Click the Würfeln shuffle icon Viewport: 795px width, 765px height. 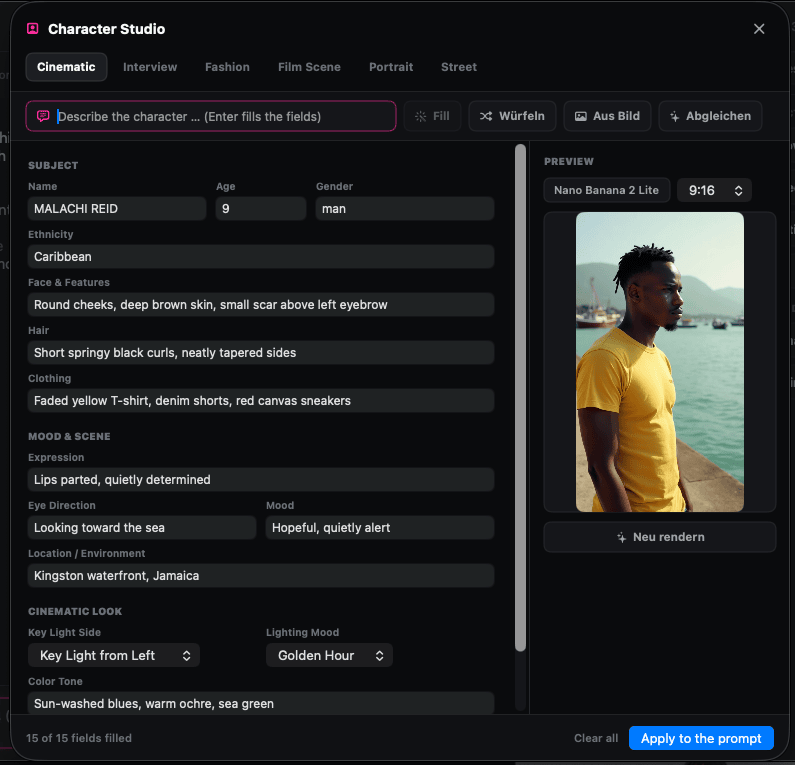point(486,116)
